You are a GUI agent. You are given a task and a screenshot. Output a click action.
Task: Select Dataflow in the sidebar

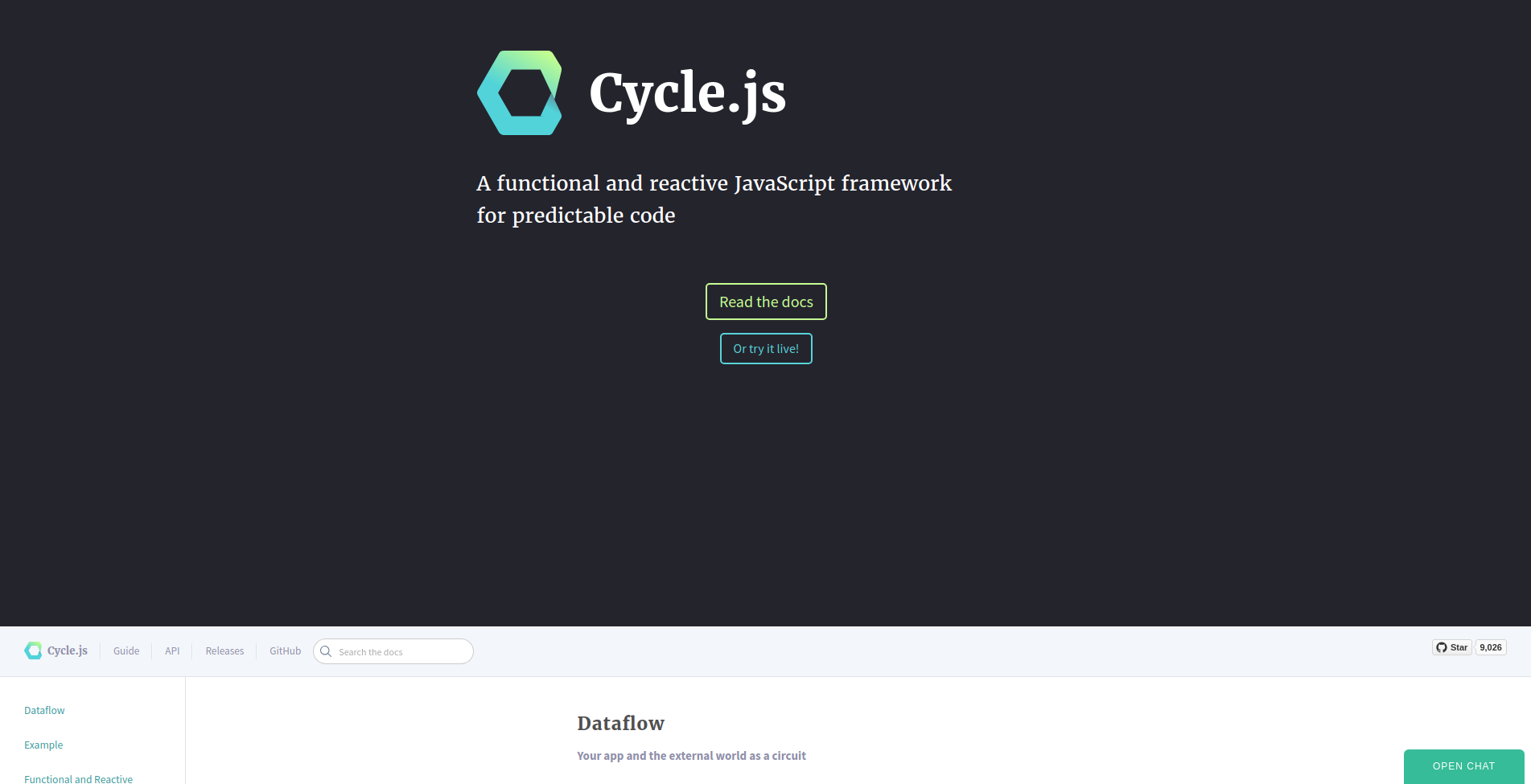(44, 710)
